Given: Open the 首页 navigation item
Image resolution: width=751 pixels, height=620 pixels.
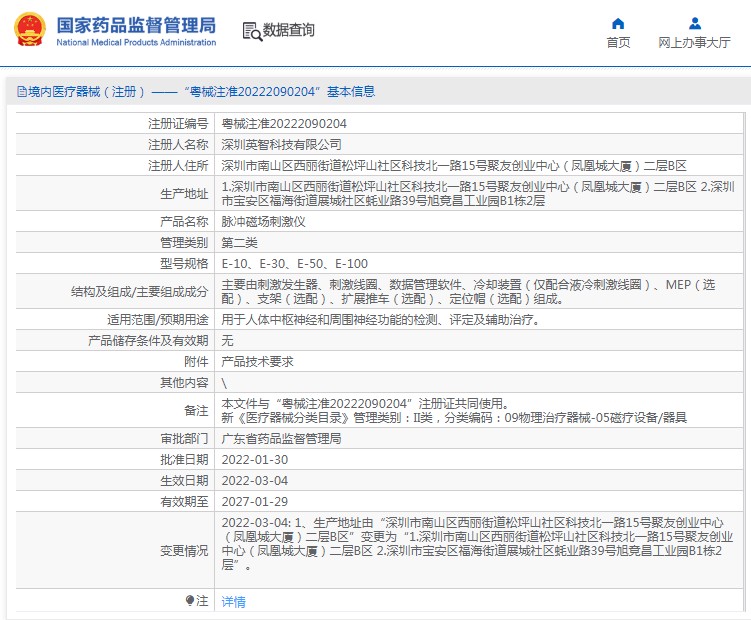Looking at the screenshot, I should click(x=618, y=42).
